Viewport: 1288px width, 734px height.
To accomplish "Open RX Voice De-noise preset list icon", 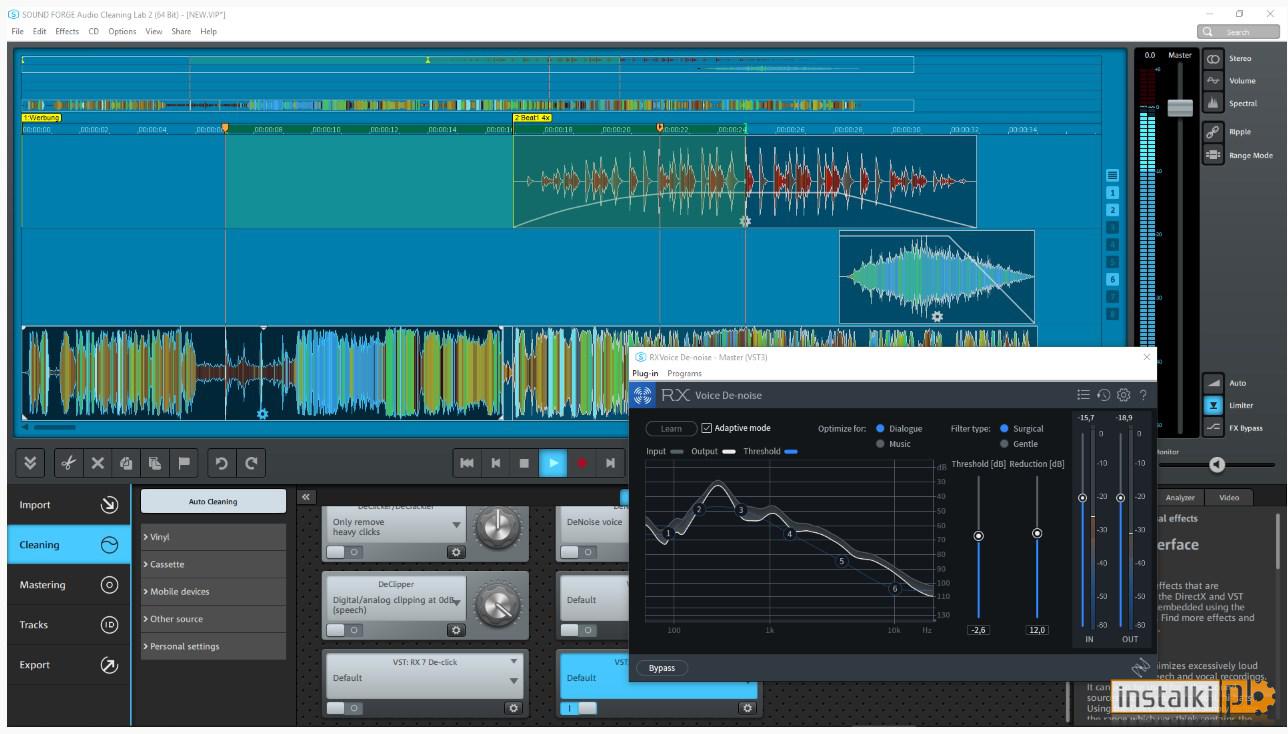I will point(1083,395).
